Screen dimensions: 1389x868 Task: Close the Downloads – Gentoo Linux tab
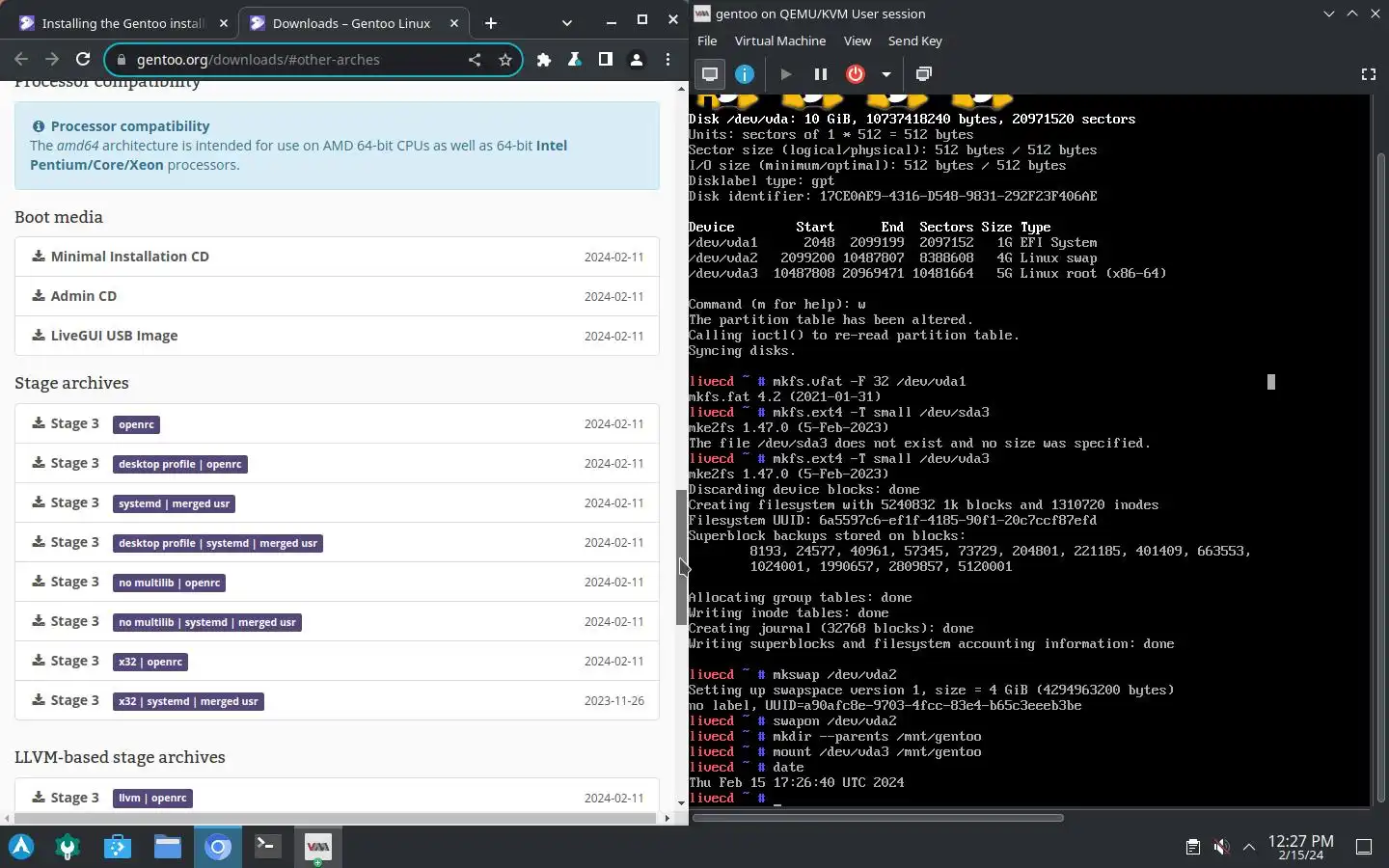pyautogui.click(x=454, y=23)
